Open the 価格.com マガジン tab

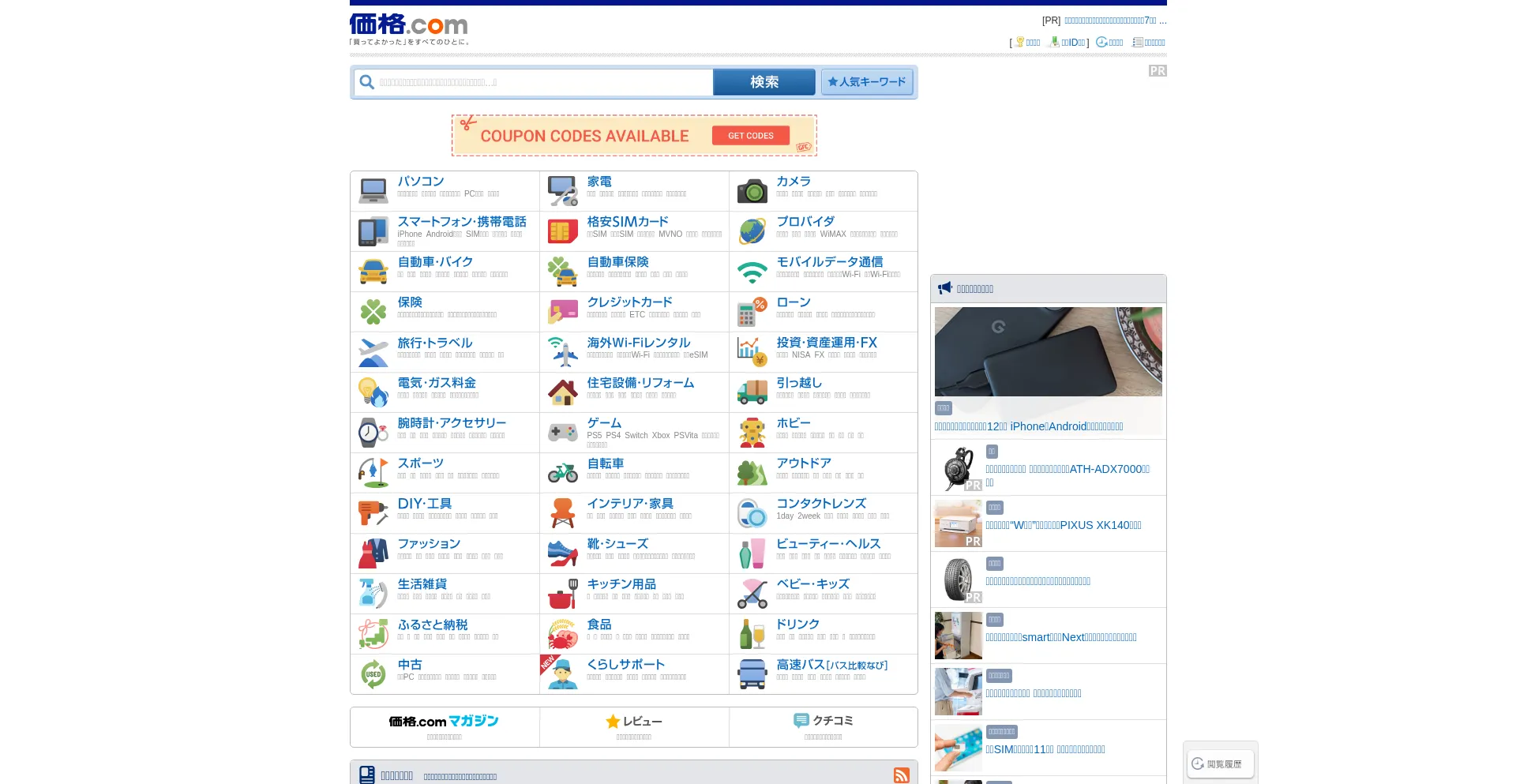pos(444,726)
